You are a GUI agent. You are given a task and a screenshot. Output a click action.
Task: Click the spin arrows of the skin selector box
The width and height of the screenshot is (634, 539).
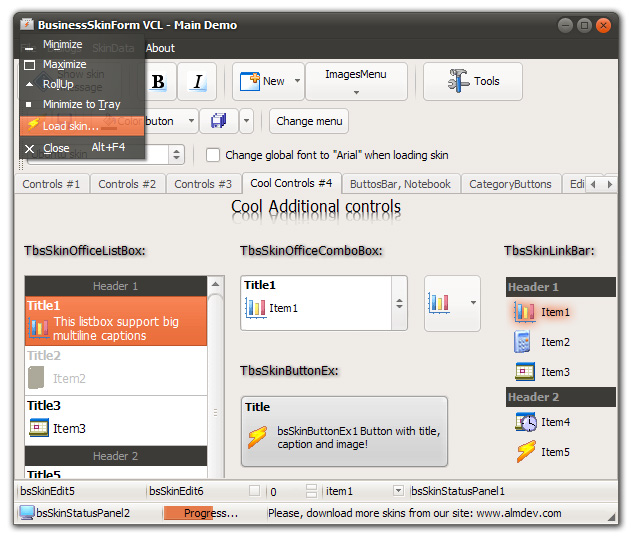[x=176, y=154]
